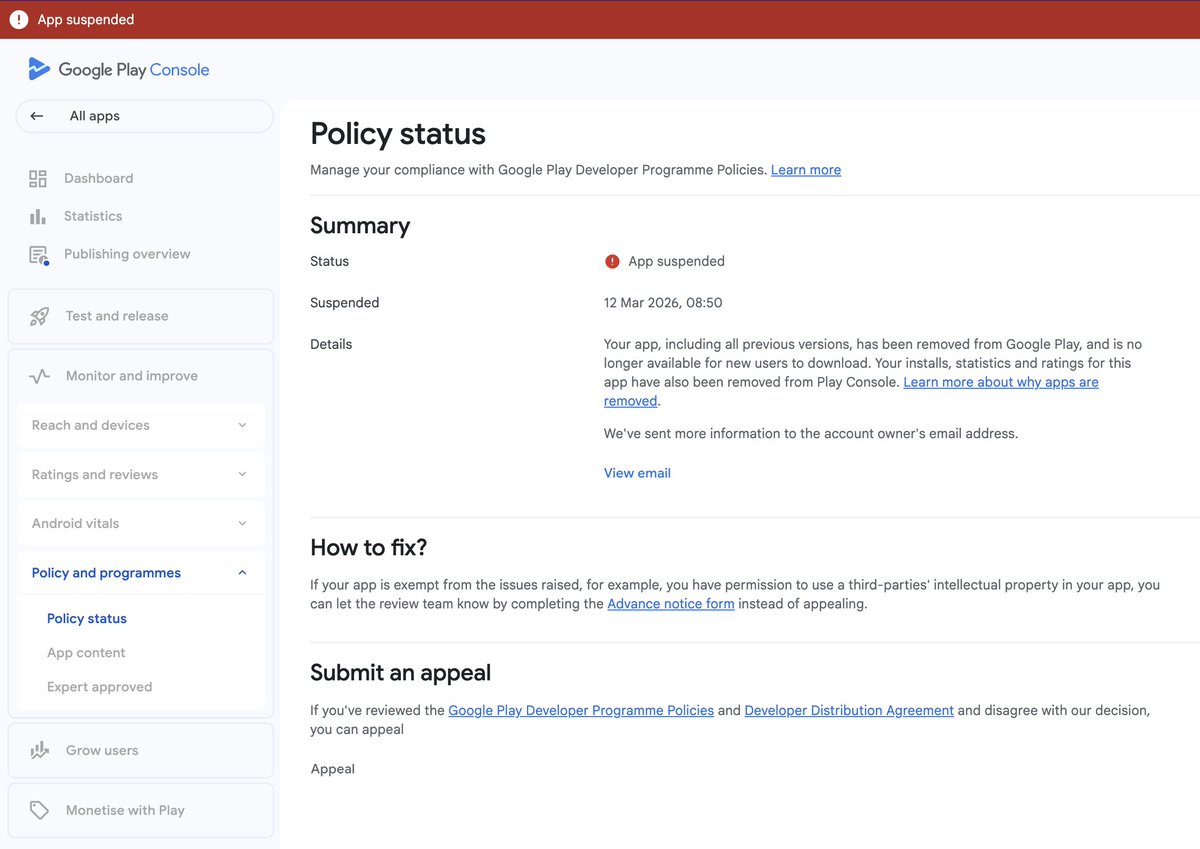Click the back arrow beside All apps
Viewport: 1200px width, 849px height.
click(x=37, y=116)
